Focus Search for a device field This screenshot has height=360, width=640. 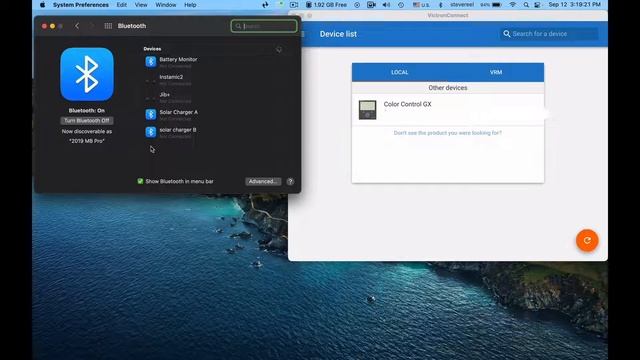pos(549,33)
